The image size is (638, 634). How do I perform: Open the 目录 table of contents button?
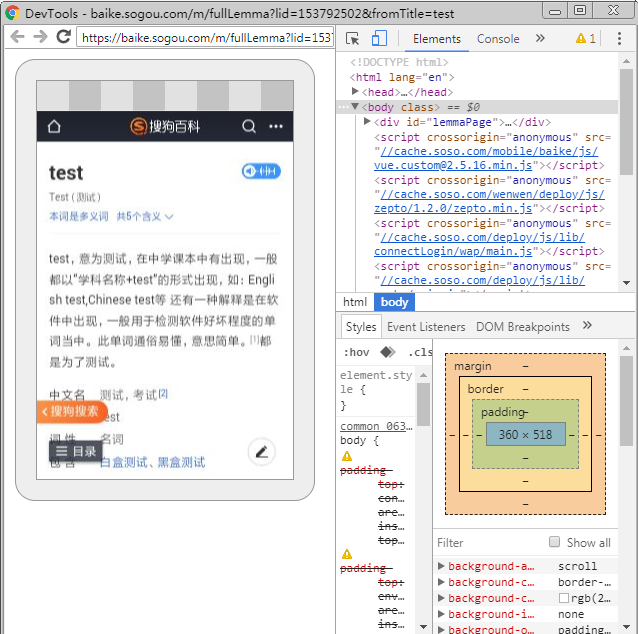[x=76, y=451]
